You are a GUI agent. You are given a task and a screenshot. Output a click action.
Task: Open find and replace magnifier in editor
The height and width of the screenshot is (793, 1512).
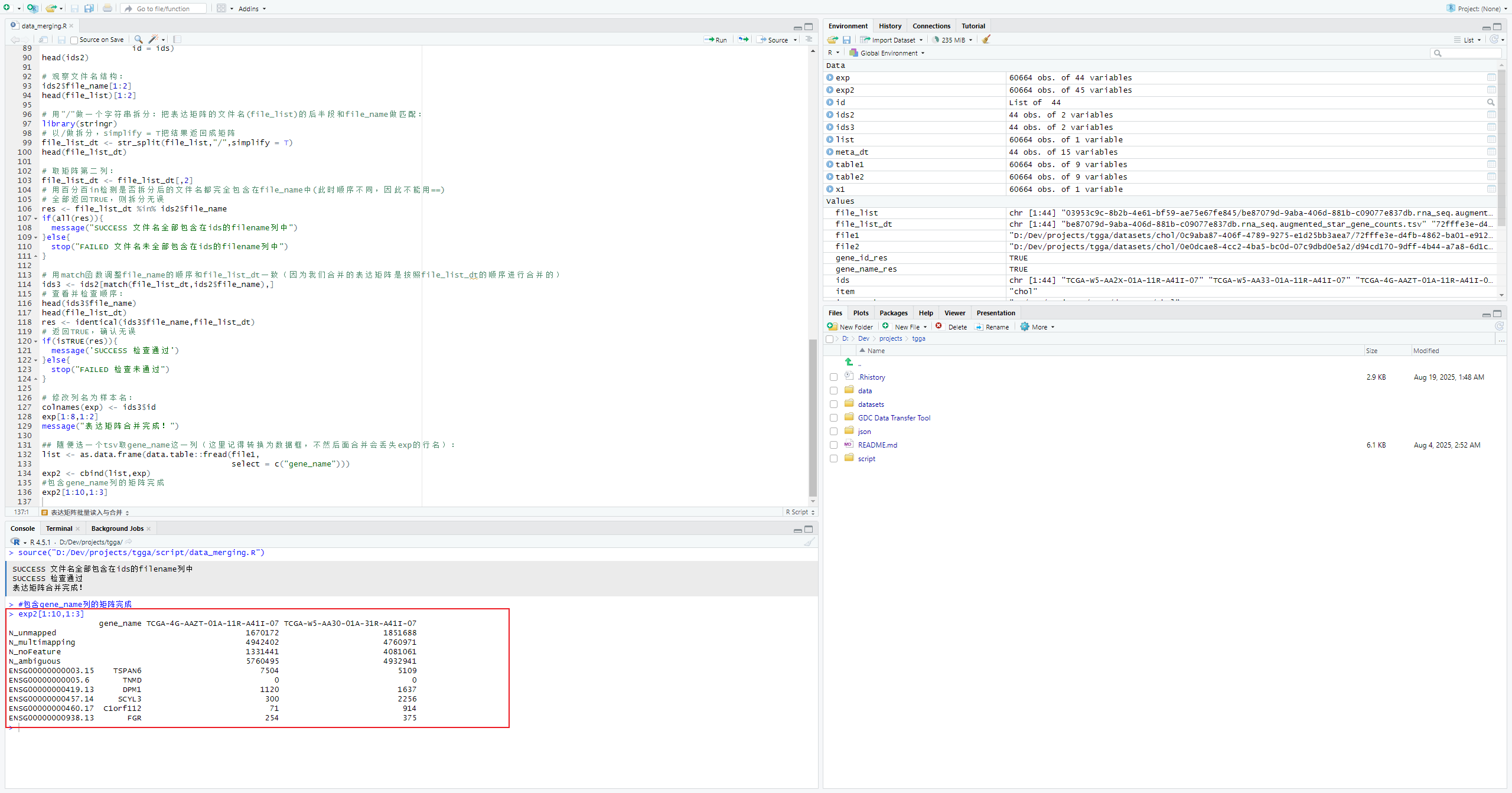point(138,40)
